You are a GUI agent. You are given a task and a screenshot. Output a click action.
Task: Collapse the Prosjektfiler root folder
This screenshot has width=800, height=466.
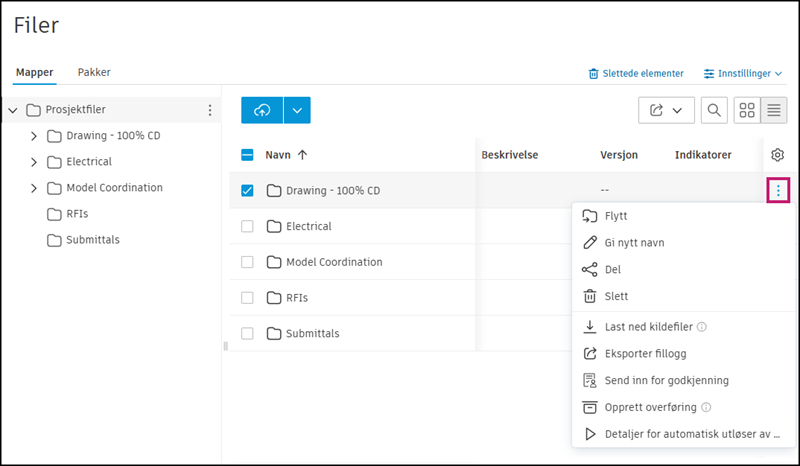[13, 110]
